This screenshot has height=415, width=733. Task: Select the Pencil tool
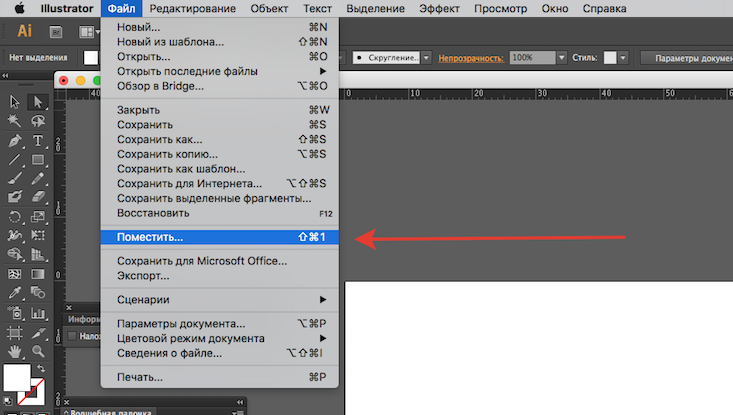pos(38,178)
